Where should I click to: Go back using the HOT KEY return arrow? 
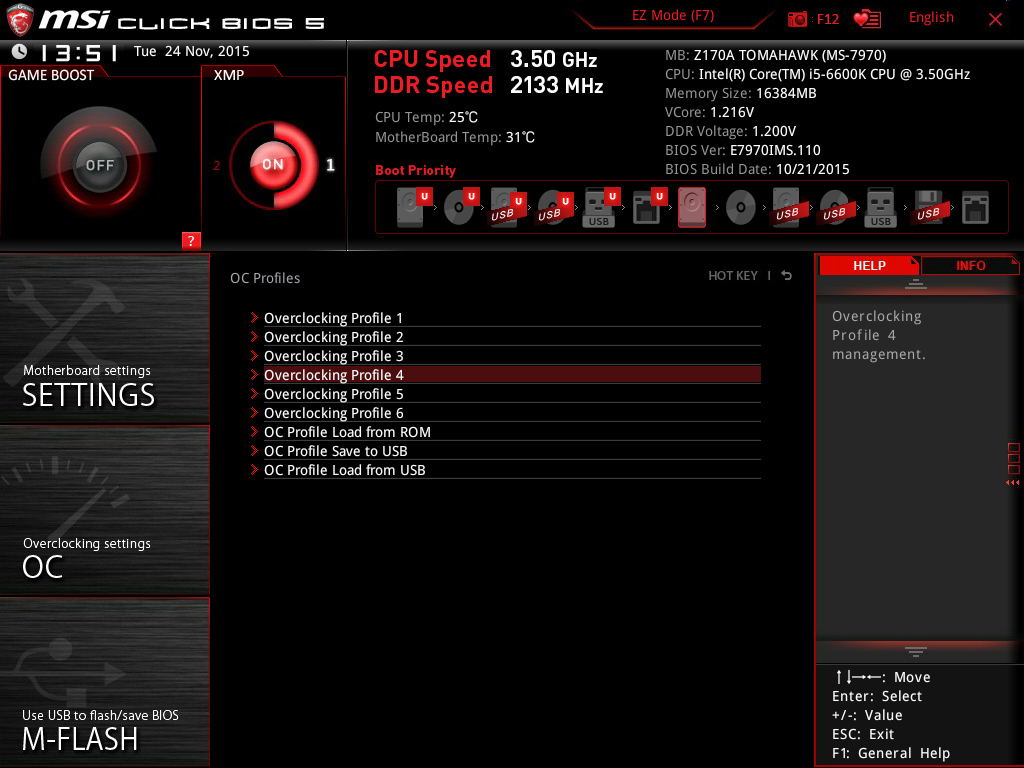click(786, 276)
